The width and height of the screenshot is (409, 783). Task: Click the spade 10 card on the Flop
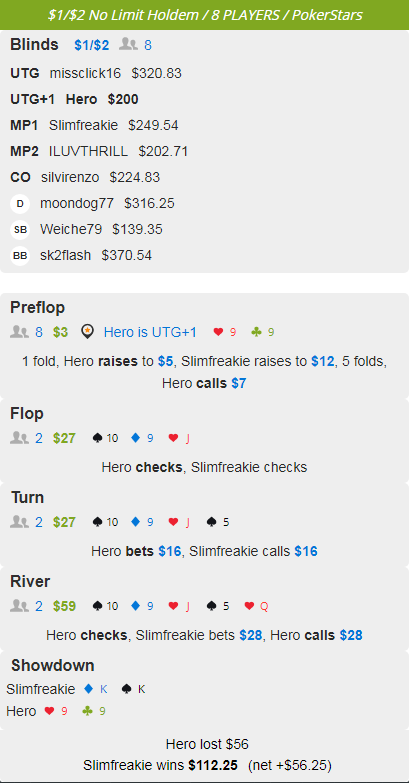tap(105, 438)
